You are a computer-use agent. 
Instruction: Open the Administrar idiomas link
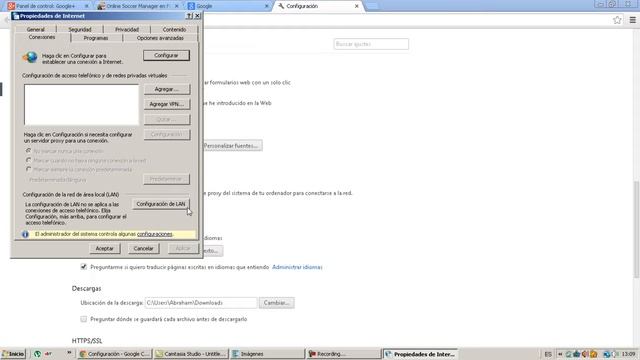(x=297, y=267)
